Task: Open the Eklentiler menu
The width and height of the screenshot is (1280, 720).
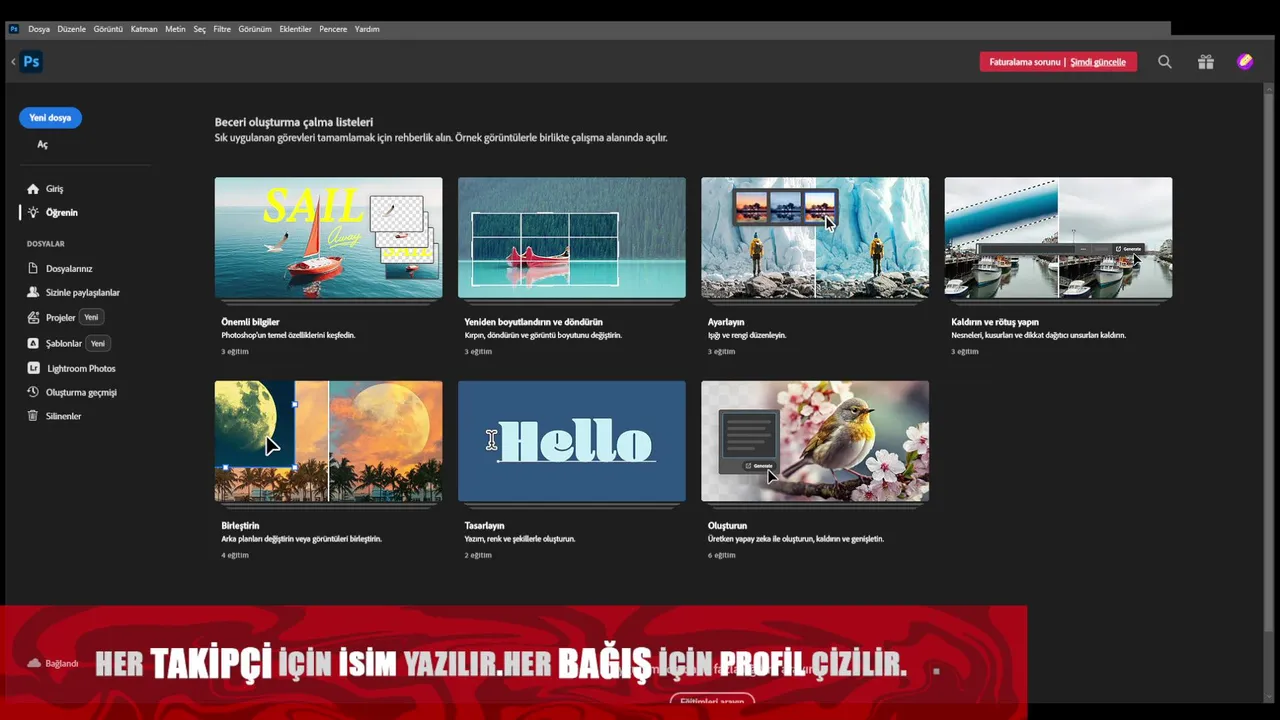Action: (x=295, y=29)
